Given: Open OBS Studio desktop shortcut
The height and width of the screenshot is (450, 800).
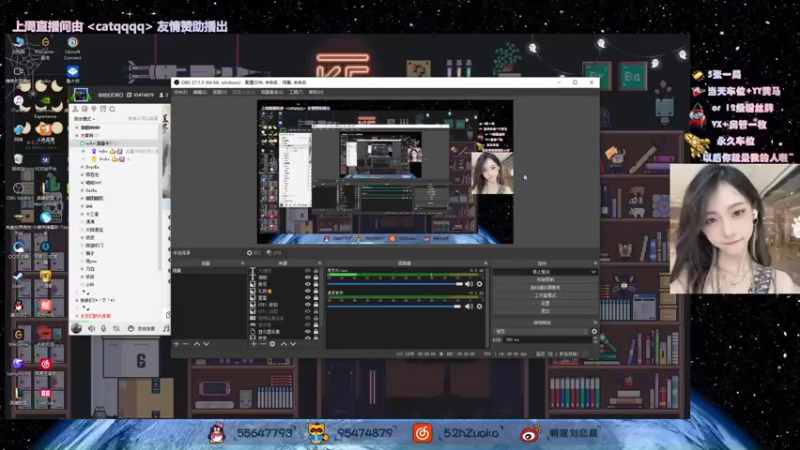Looking at the screenshot, I should coord(19,191).
